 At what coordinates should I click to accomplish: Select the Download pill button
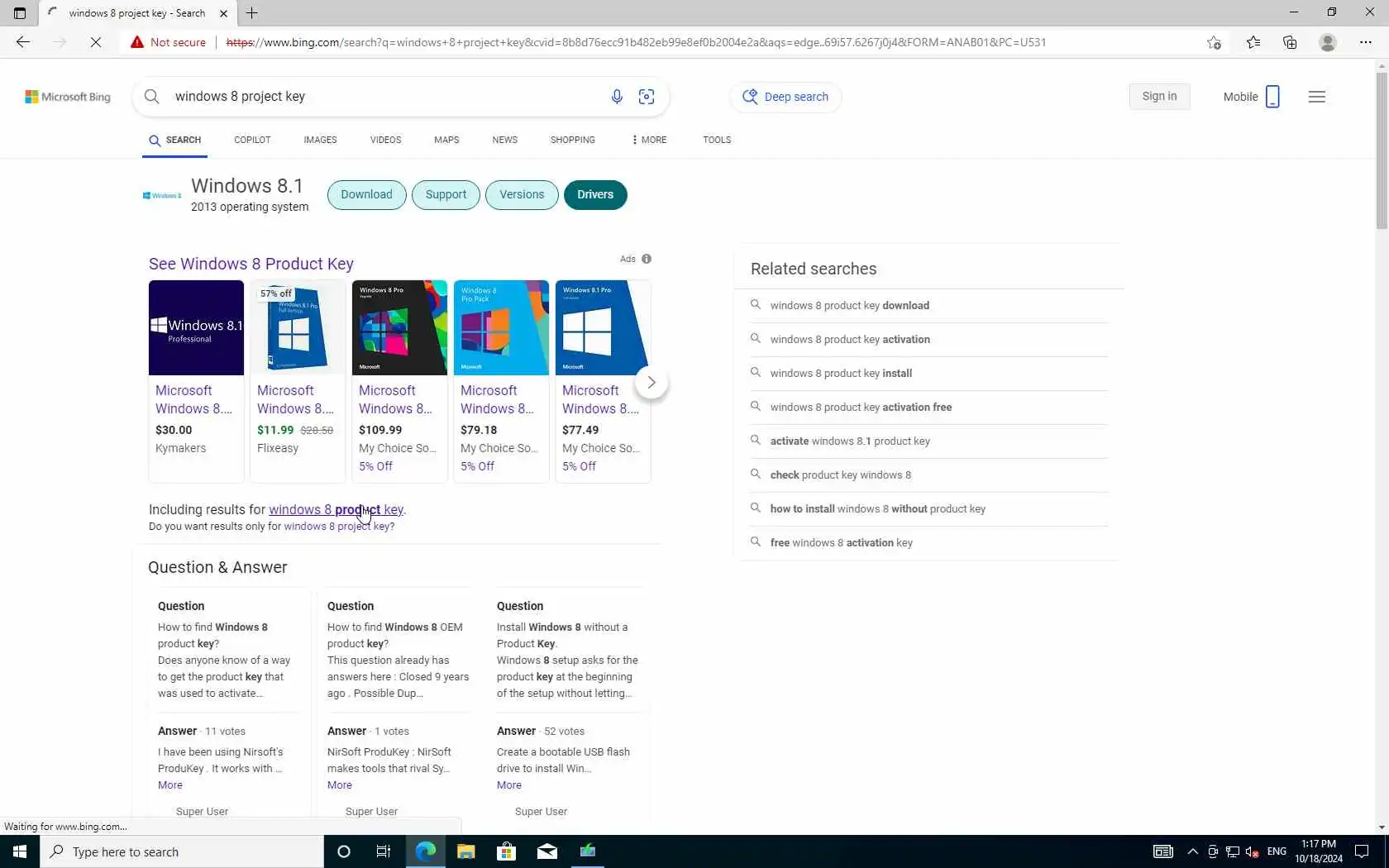click(366, 195)
